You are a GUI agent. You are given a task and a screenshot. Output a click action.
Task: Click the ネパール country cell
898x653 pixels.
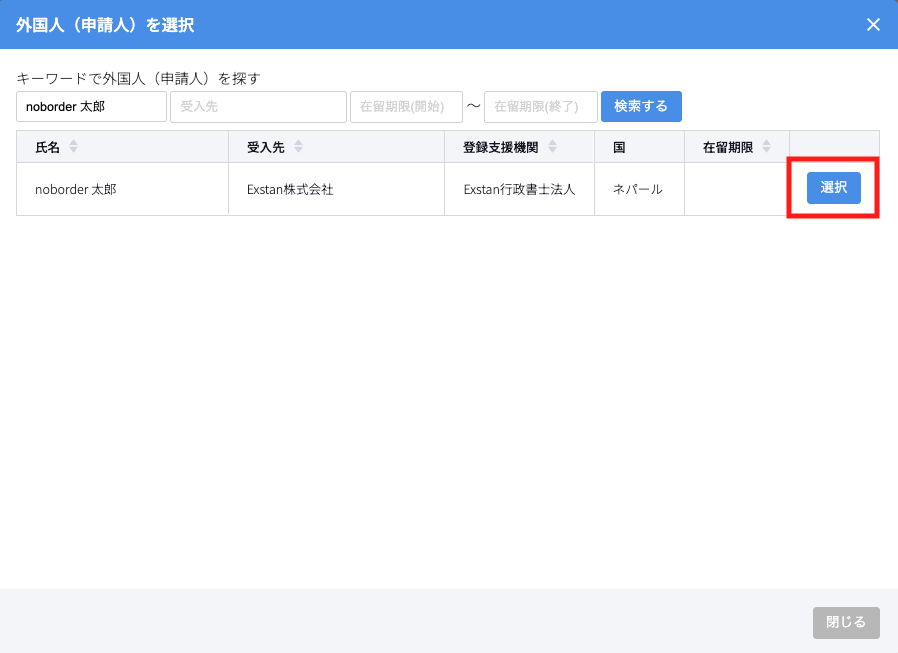point(638,189)
